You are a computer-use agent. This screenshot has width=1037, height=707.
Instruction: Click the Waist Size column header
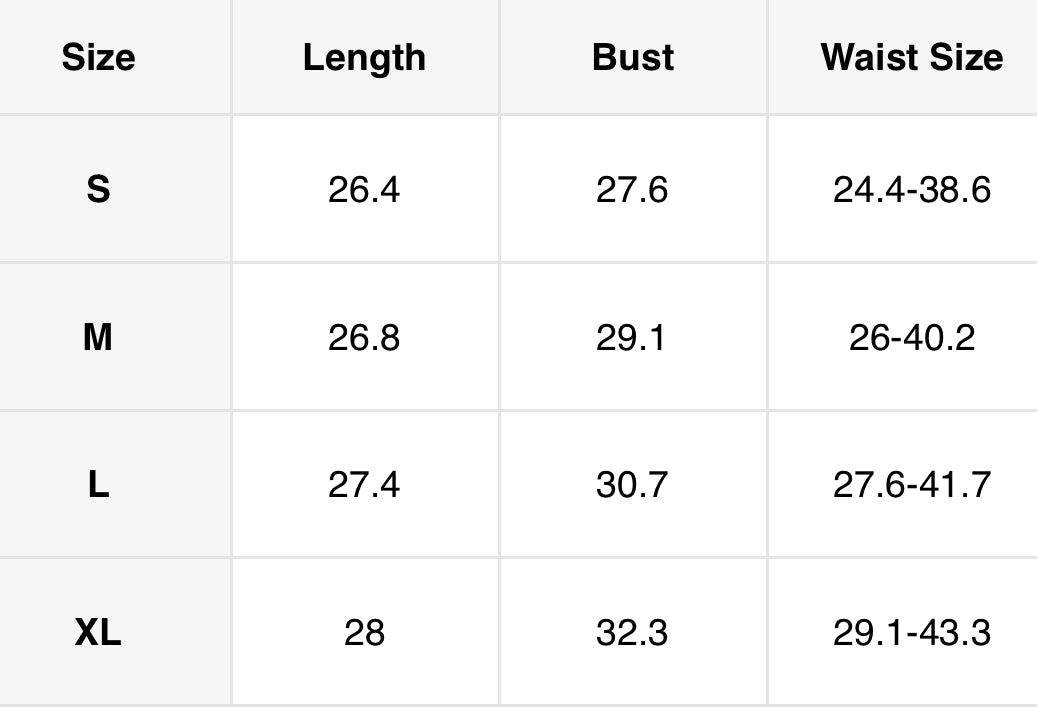point(911,58)
